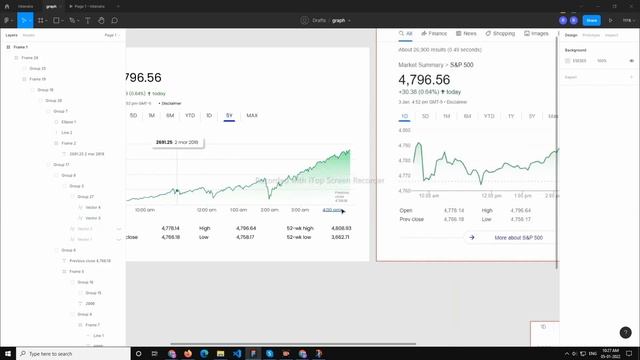Select the Comment tool
Image resolution: width=640 pixels, height=360 pixels.
[115, 20]
